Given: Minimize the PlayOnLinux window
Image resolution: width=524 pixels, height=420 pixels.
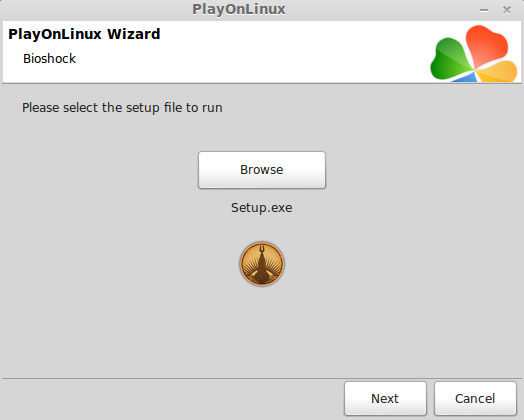Looking at the screenshot, I should tap(484, 10).
